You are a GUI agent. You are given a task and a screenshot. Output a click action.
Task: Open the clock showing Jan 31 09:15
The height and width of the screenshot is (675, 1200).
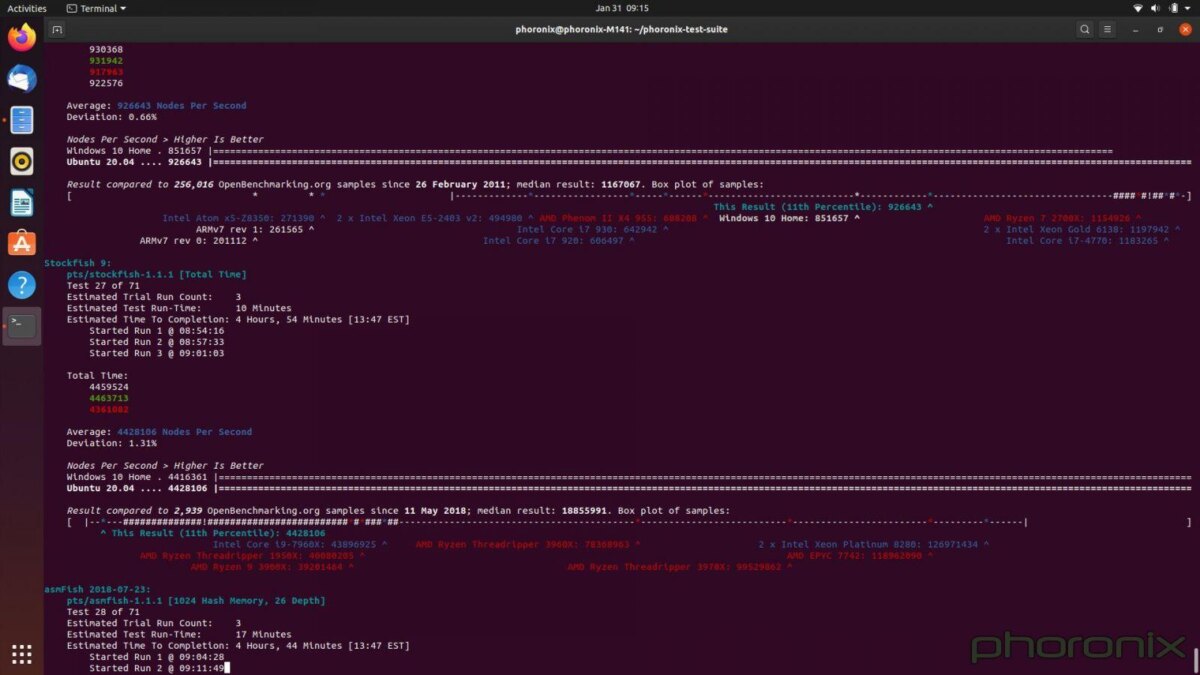pyautogui.click(x=599, y=8)
